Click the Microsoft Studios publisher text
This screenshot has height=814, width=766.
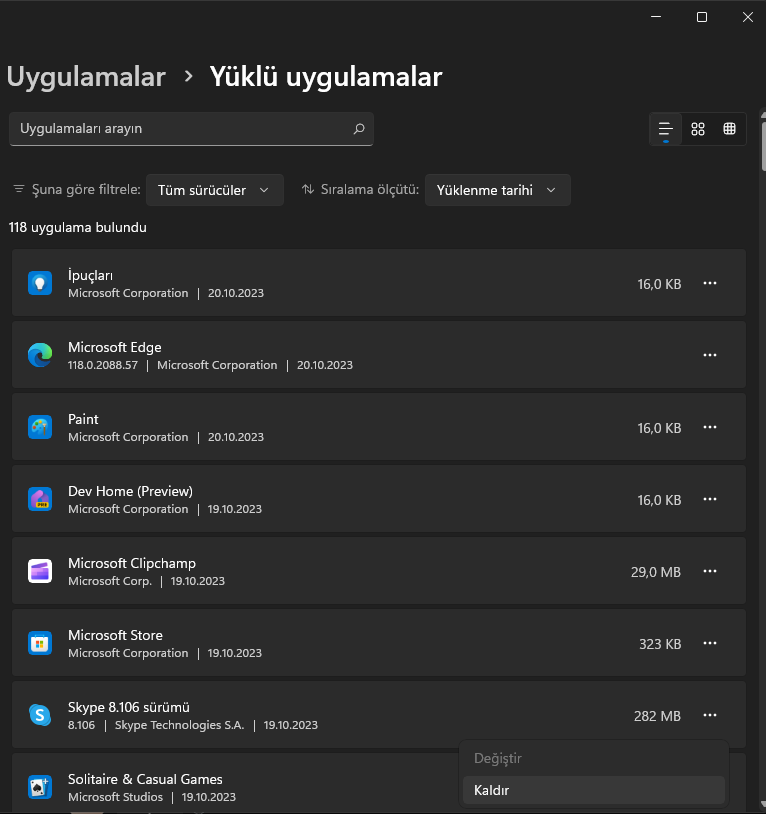coord(115,797)
